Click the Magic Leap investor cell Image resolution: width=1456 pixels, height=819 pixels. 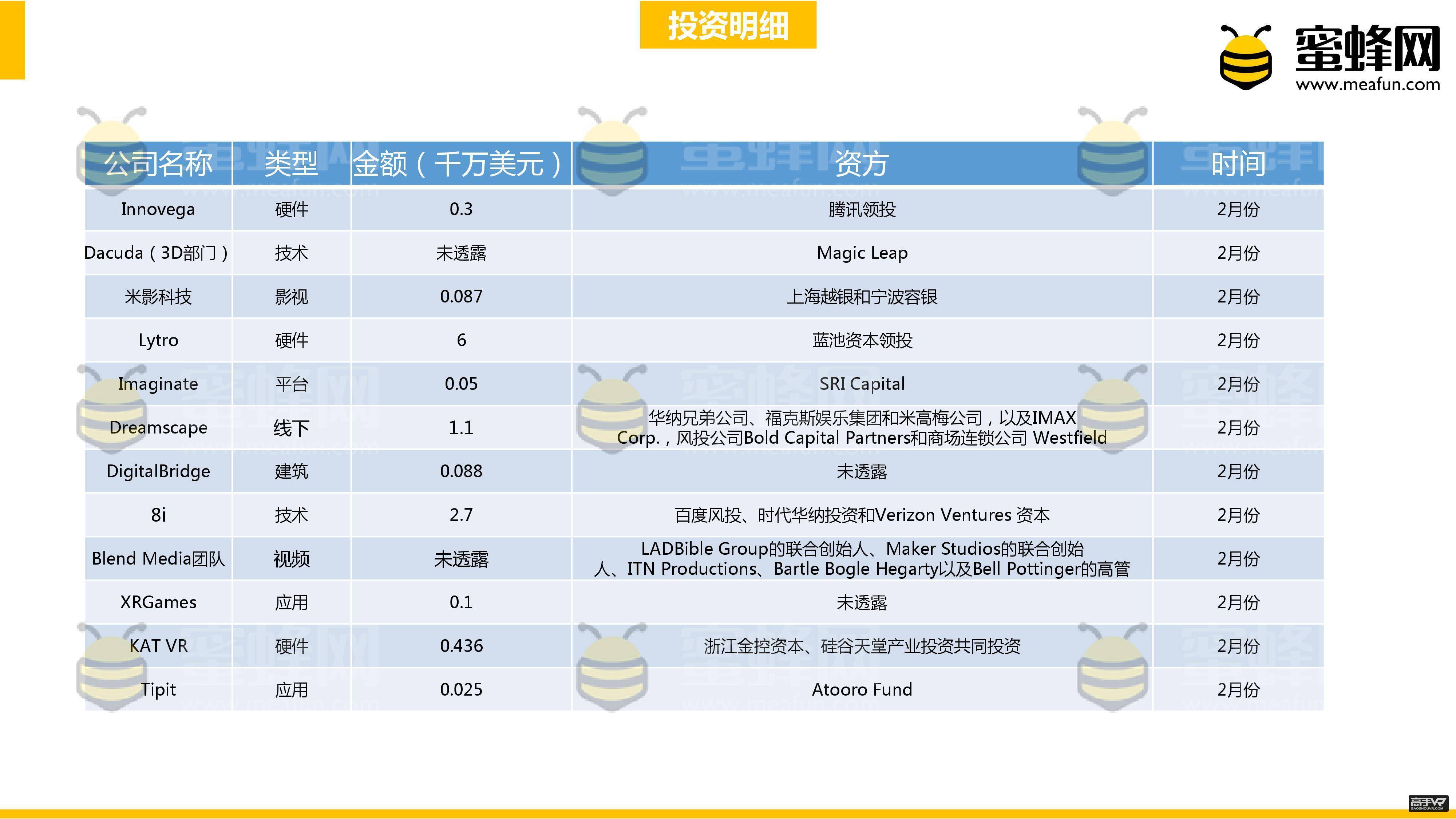(862, 253)
